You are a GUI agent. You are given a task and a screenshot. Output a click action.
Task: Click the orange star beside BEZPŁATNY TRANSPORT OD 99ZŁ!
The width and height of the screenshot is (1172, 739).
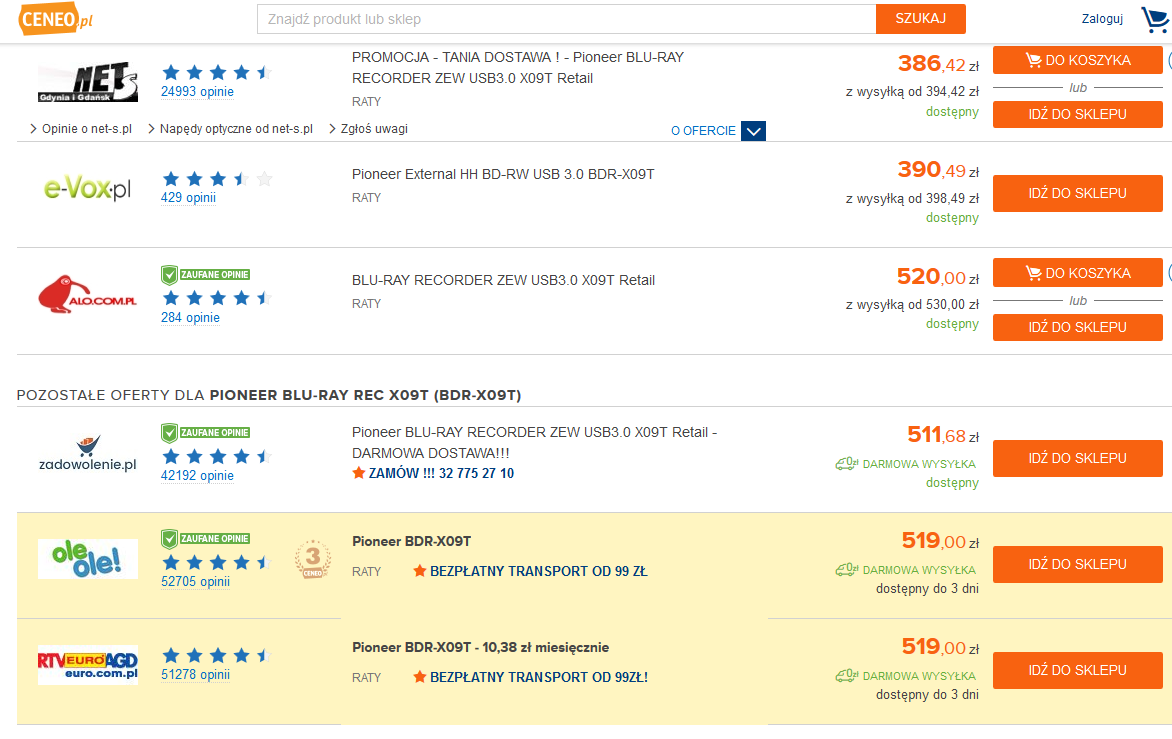click(420, 677)
